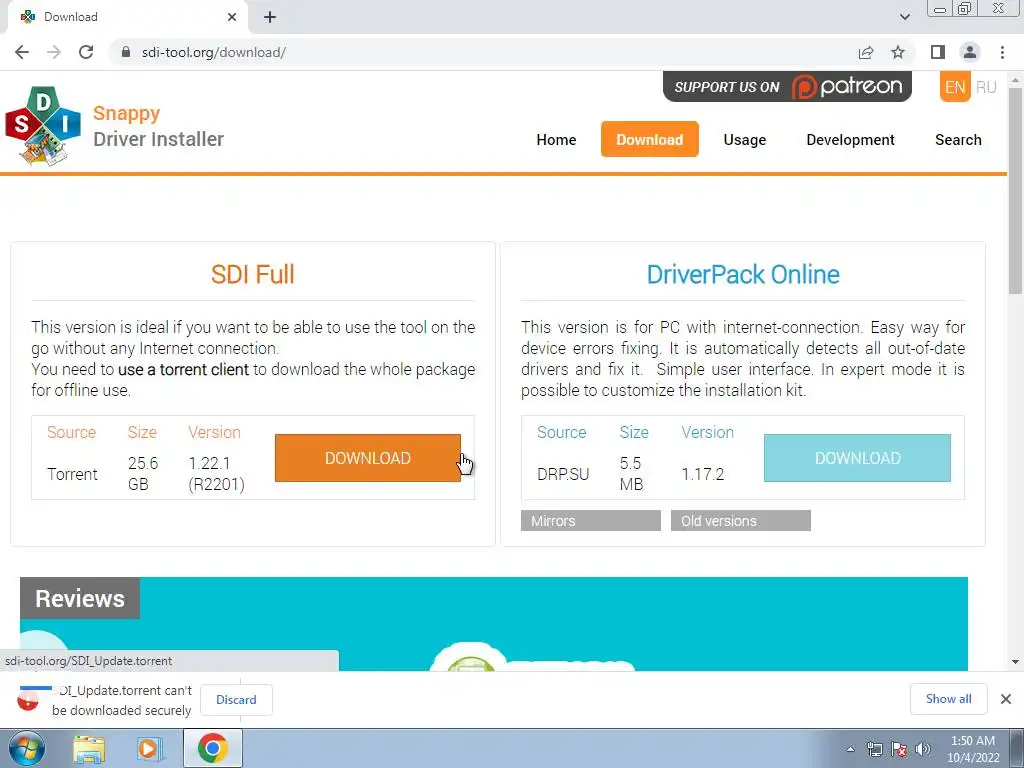Open the Support us on Patreon banner
The image size is (1024, 768).
click(x=787, y=87)
